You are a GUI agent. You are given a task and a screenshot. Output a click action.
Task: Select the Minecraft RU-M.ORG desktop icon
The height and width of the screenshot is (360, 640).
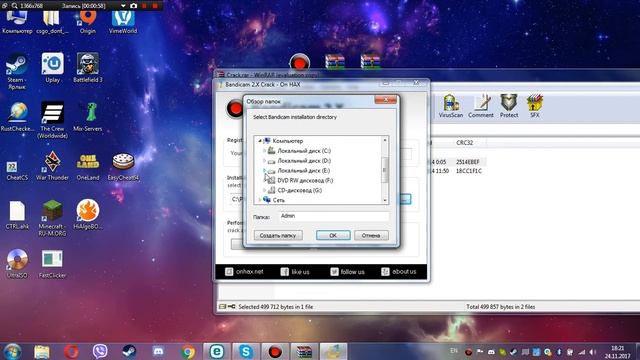pos(52,218)
